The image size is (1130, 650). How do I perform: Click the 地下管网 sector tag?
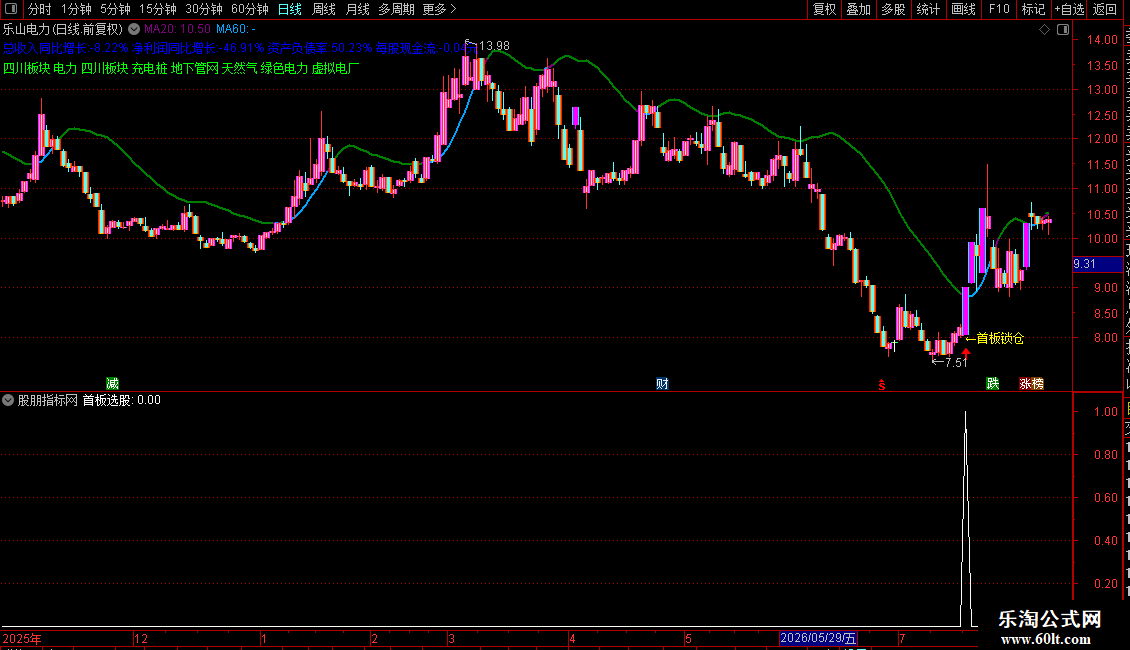(195, 68)
